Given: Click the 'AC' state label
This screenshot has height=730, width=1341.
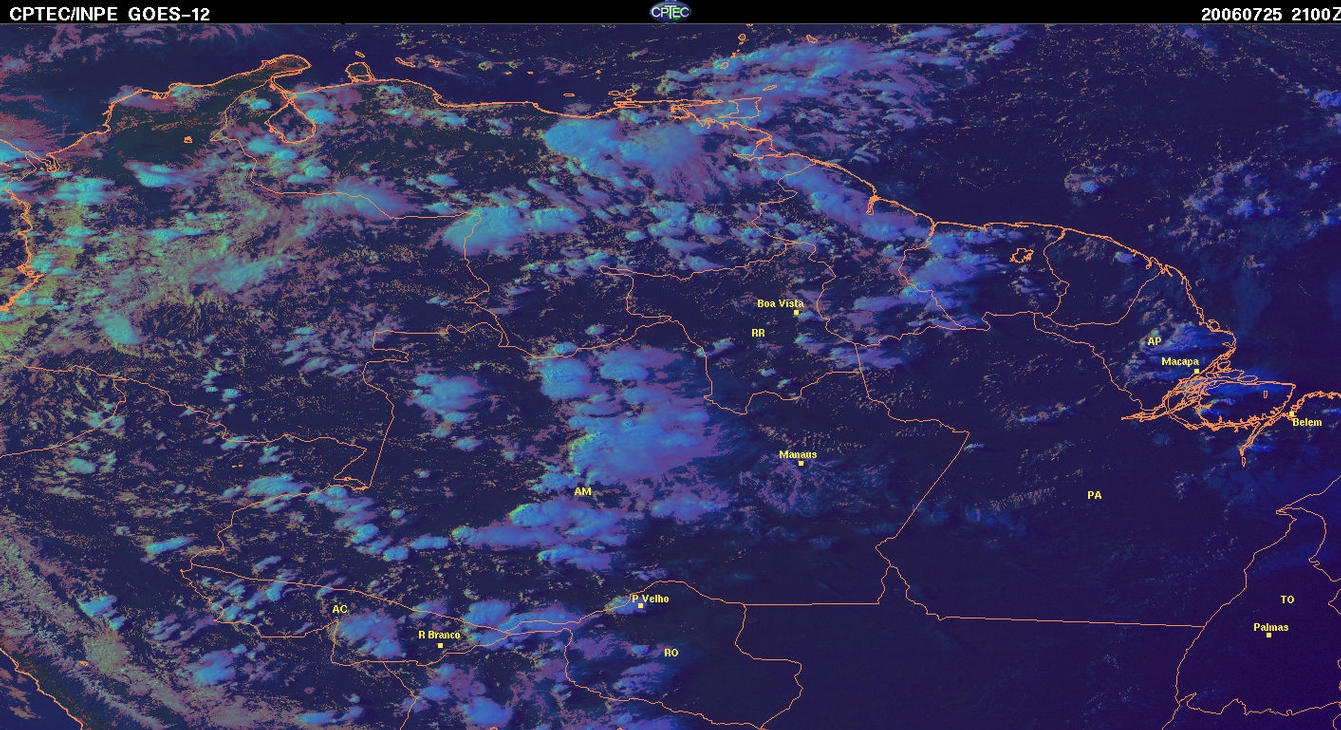Looking at the screenshot, I should (340, 609).
